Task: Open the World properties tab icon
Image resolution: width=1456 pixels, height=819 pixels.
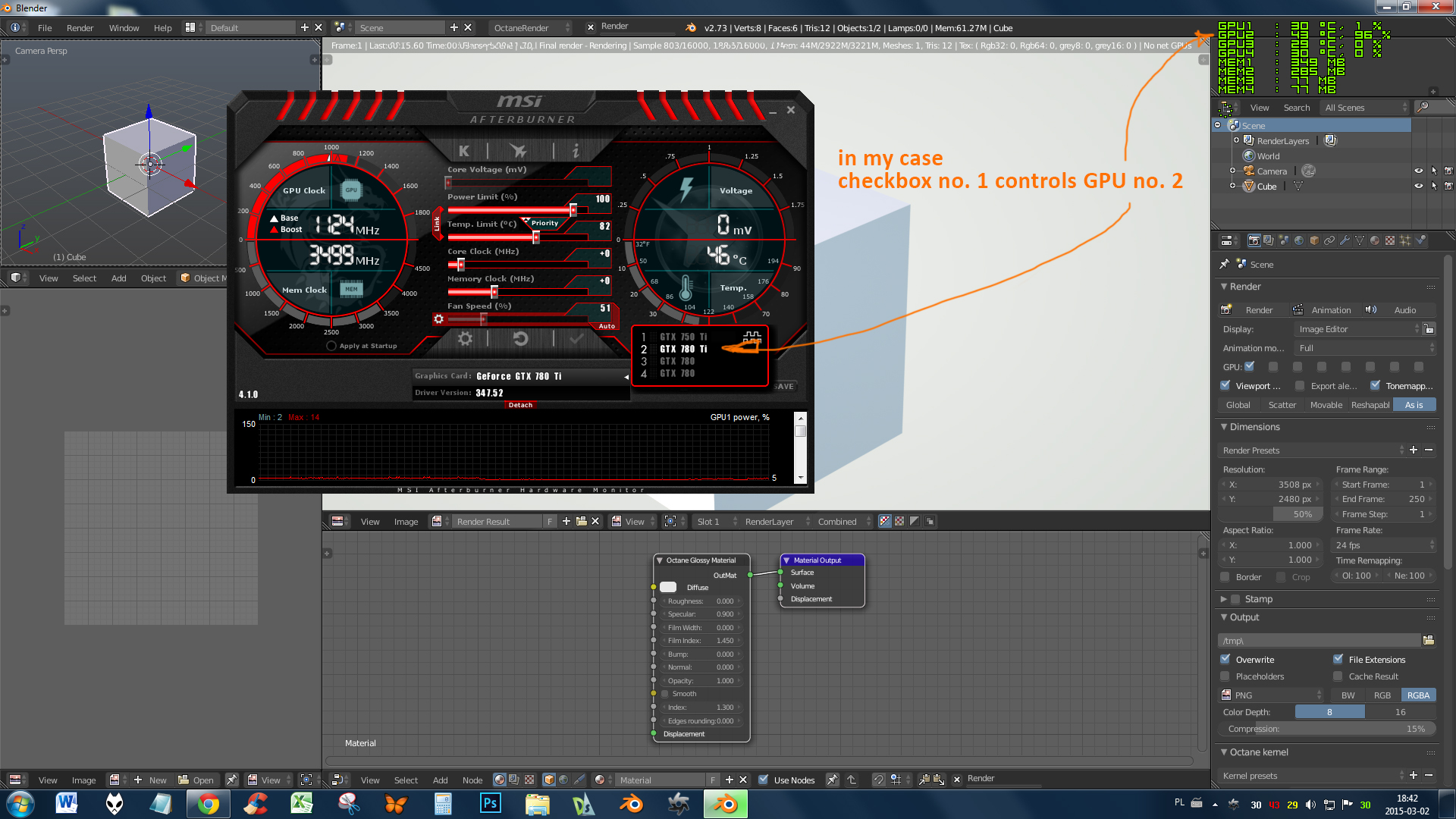Action: (1299, 240)
